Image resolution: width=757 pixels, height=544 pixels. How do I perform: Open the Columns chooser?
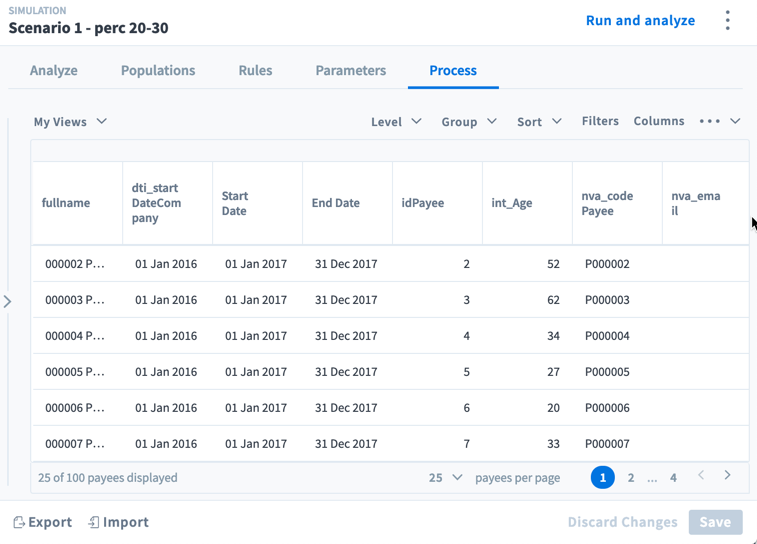659,121
